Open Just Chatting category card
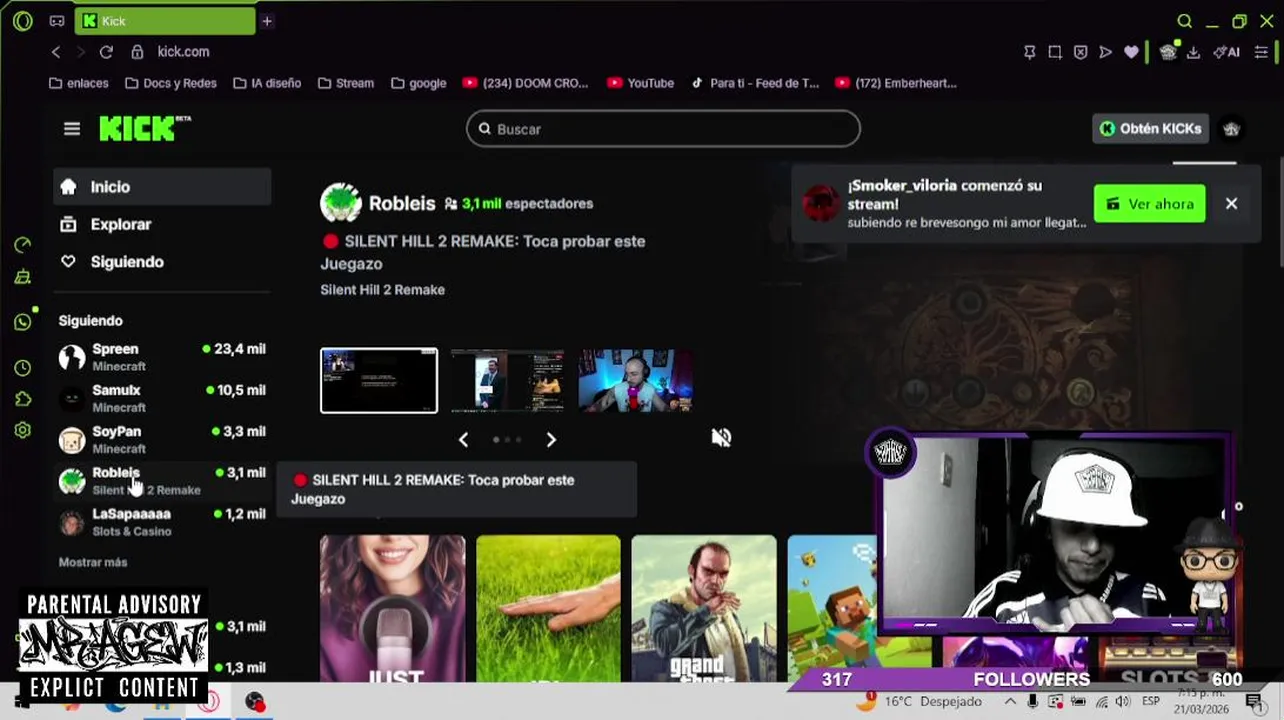 click(x=392, y=609)
